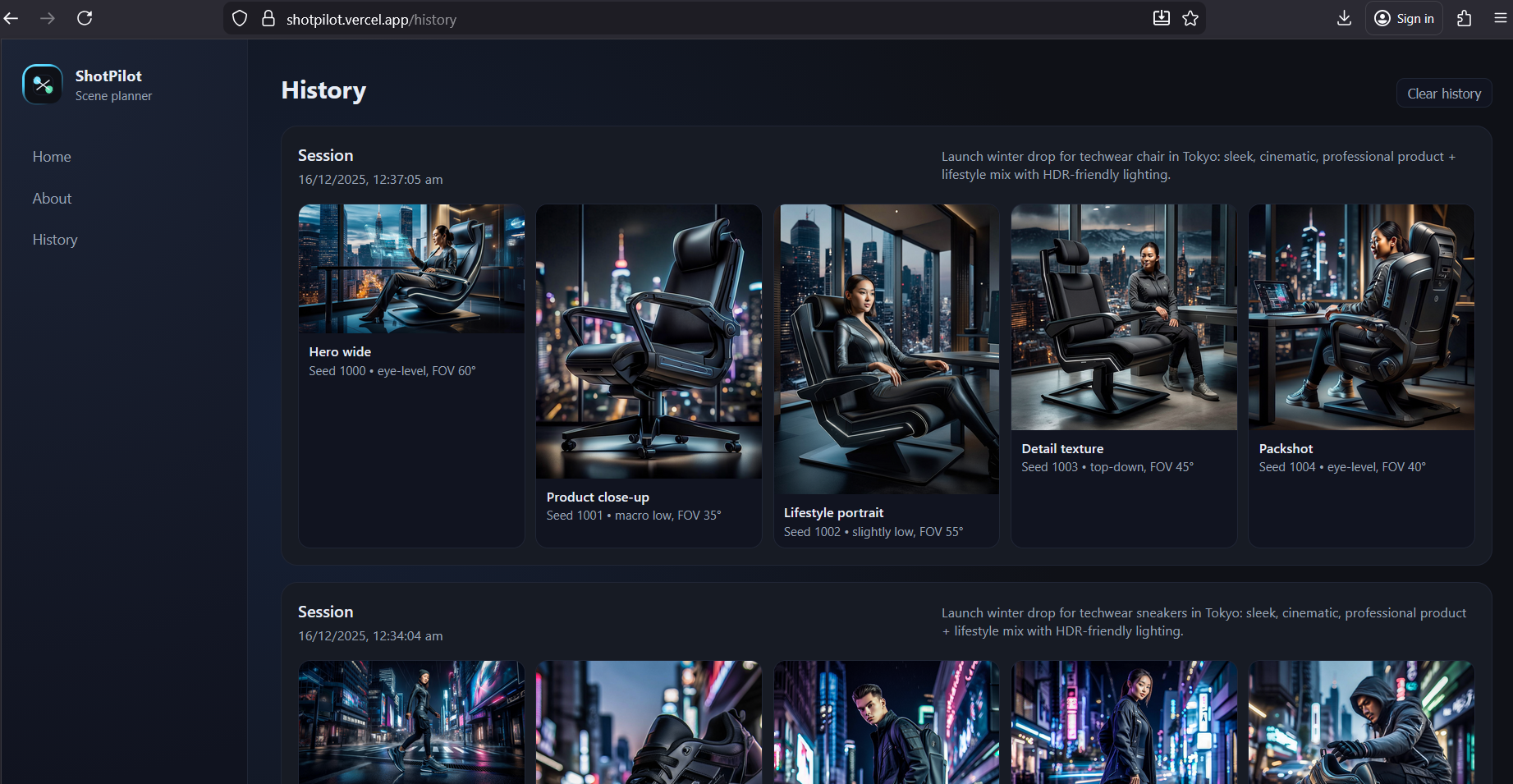Image resolution: width=1513 pixels, height=784 pixels.
Task: Open tracking protection shield icon
Action: tap(240, 18)
